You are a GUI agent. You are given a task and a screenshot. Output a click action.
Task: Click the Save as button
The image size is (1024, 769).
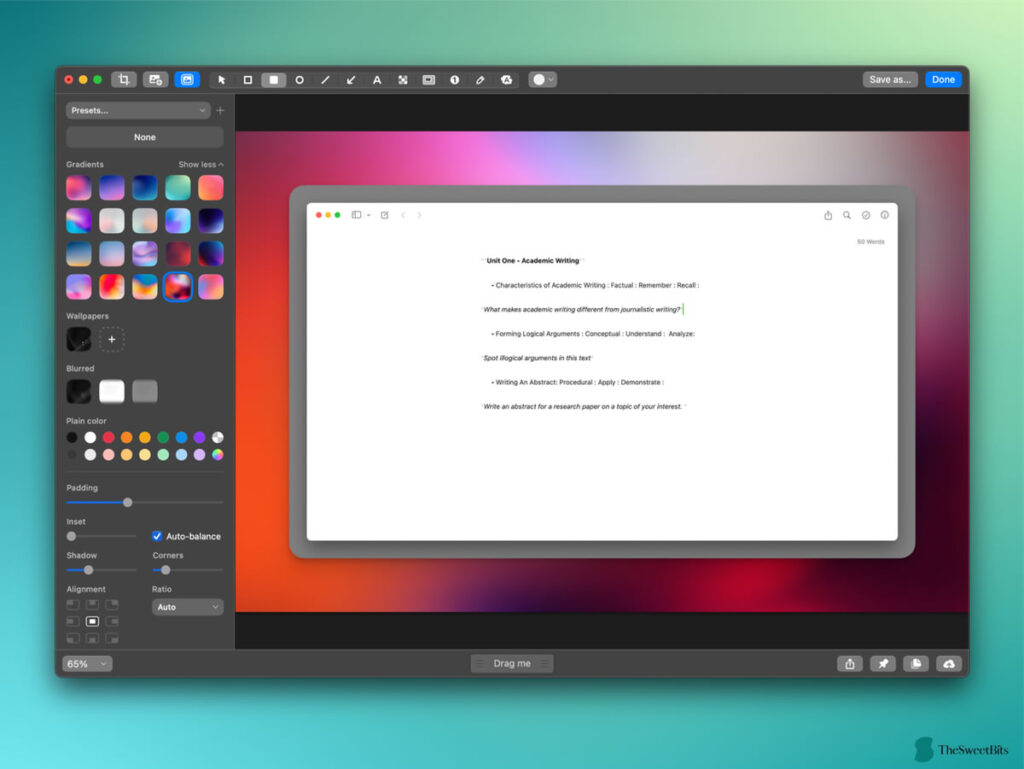click(x=889, y=79)
